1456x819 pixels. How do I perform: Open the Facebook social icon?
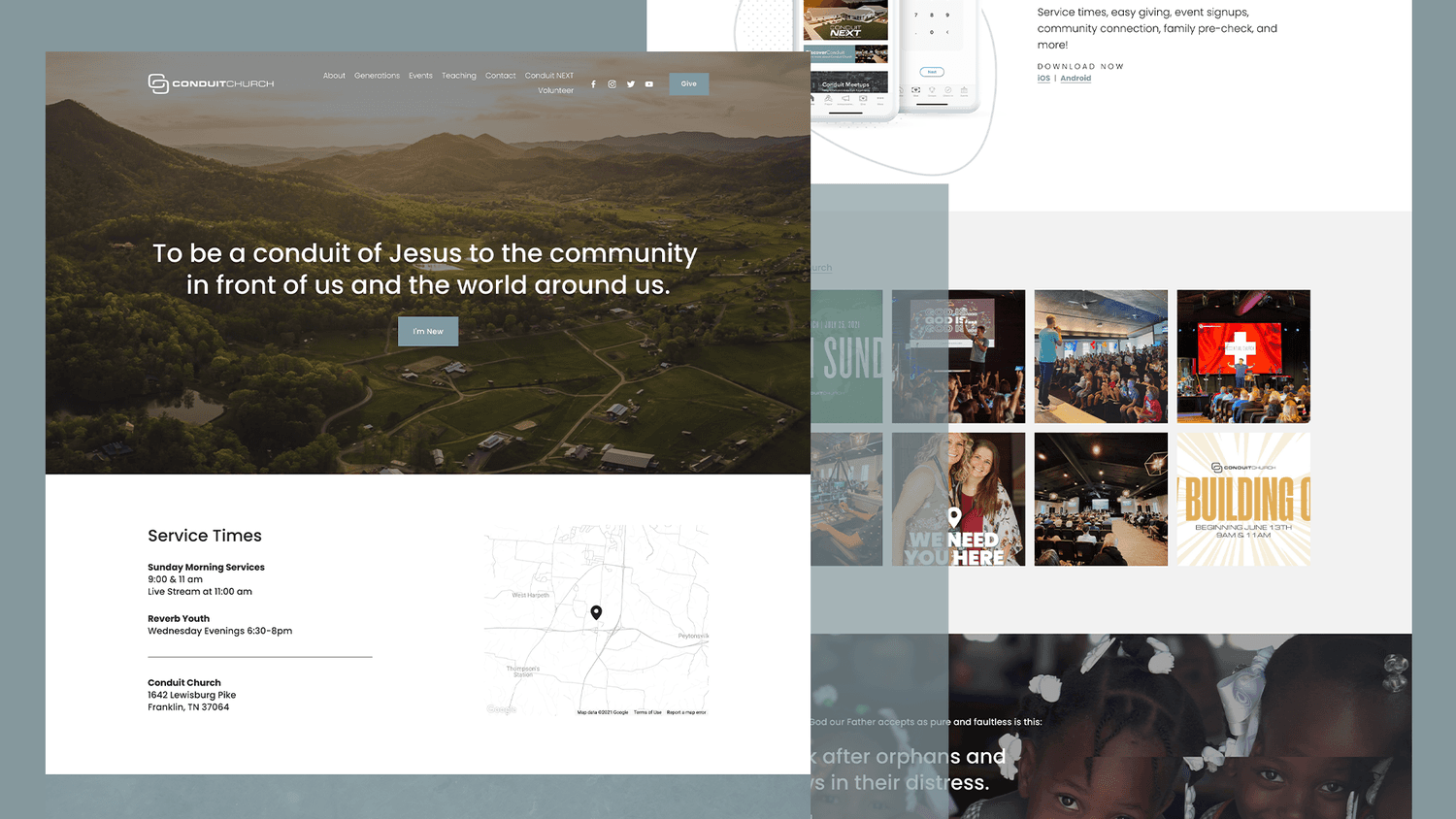[593, 84]
